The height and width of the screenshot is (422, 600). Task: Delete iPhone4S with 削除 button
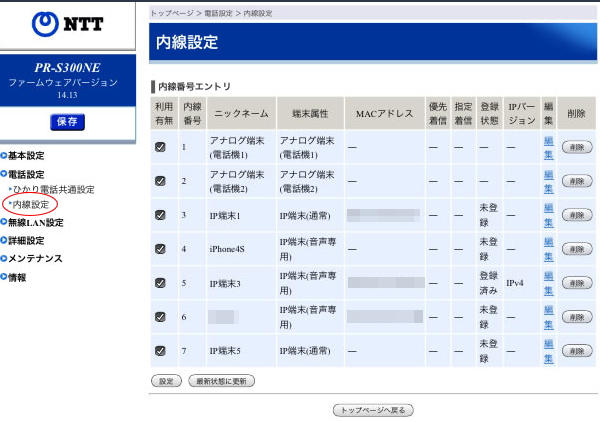577,249
